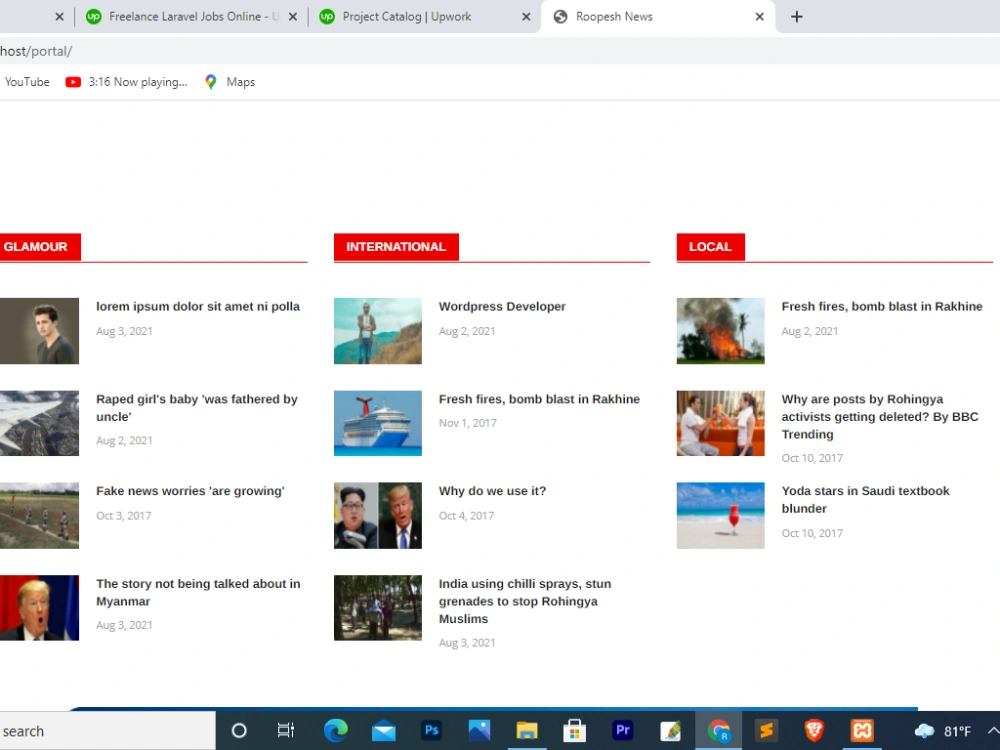Click the Trump flag thumbnail in Glamour
The width and height of the screenshot is (1000, 750).
click(x=40, y=608)
